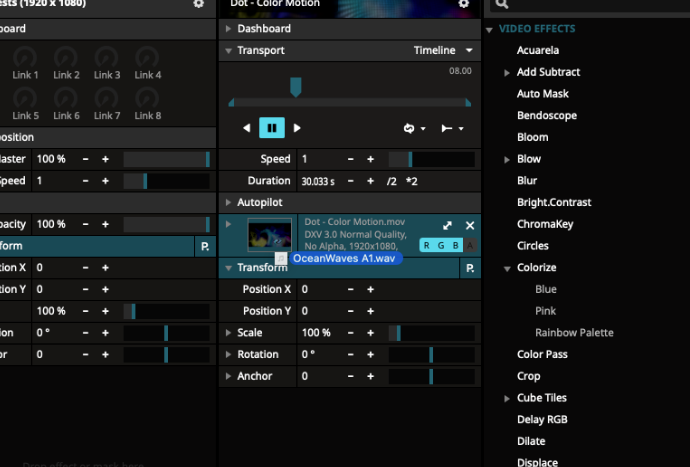Click the play backwards arrow
Image resolution: width=690 pixels, height=467 pixels.
[247, 128]
